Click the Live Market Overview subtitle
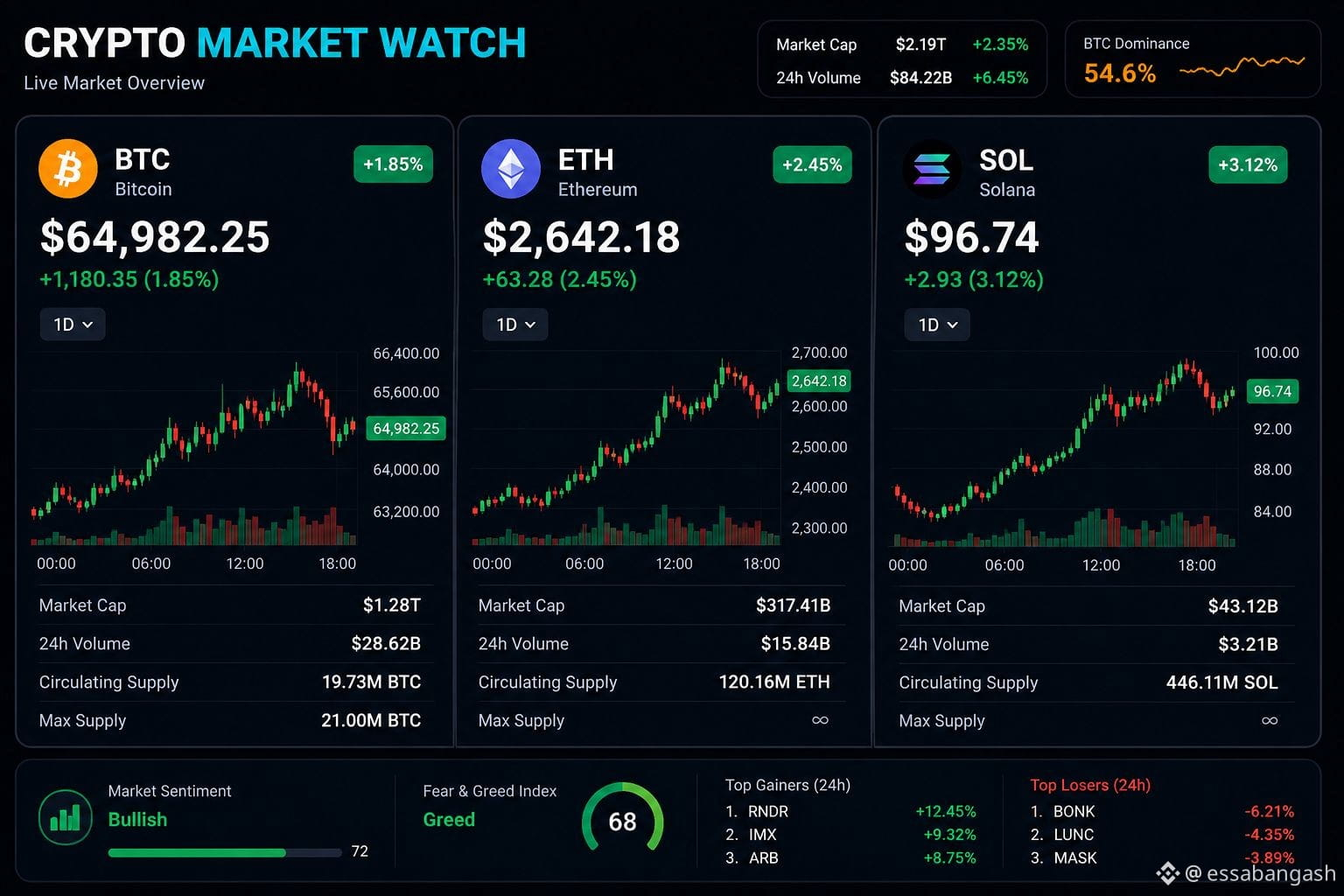Image resolution: width=1344 pixels, height=896 pixels. [x=114, y=83]
